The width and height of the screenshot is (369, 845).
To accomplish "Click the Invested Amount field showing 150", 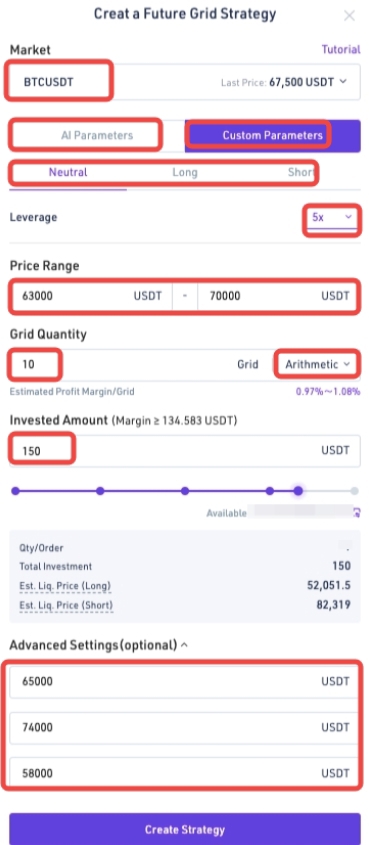I will [x=185, y=451].
